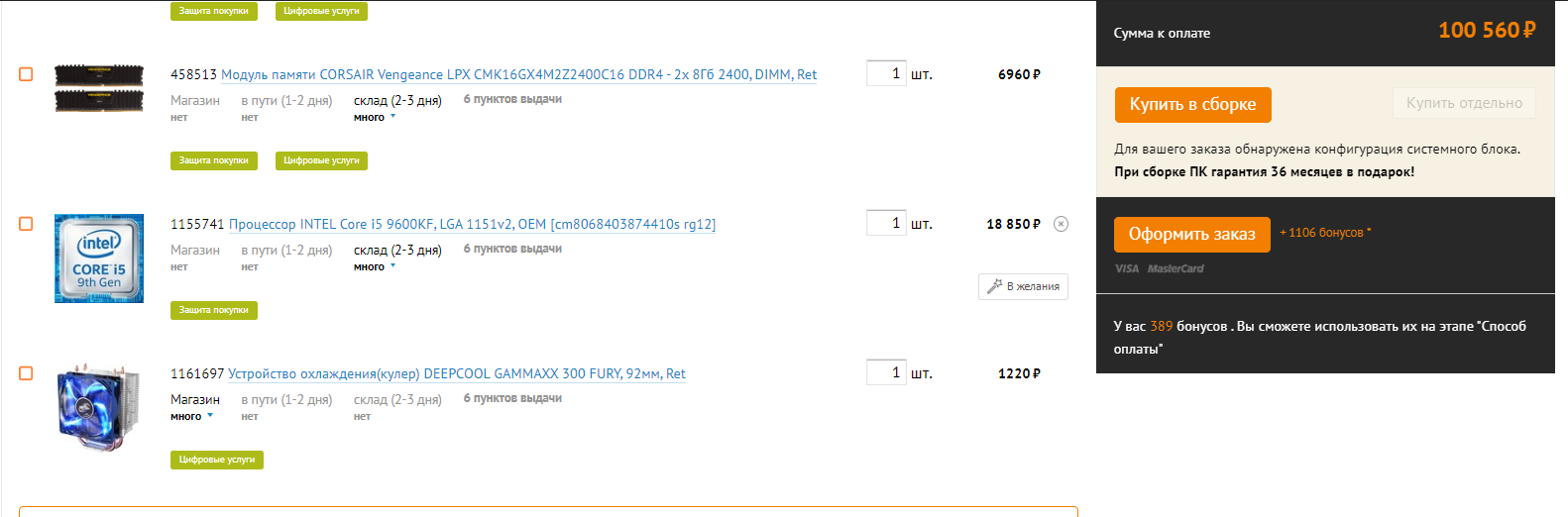Click the MasterCard payment logo
Screen dimensions: 1568x517
click(1176, 268)
